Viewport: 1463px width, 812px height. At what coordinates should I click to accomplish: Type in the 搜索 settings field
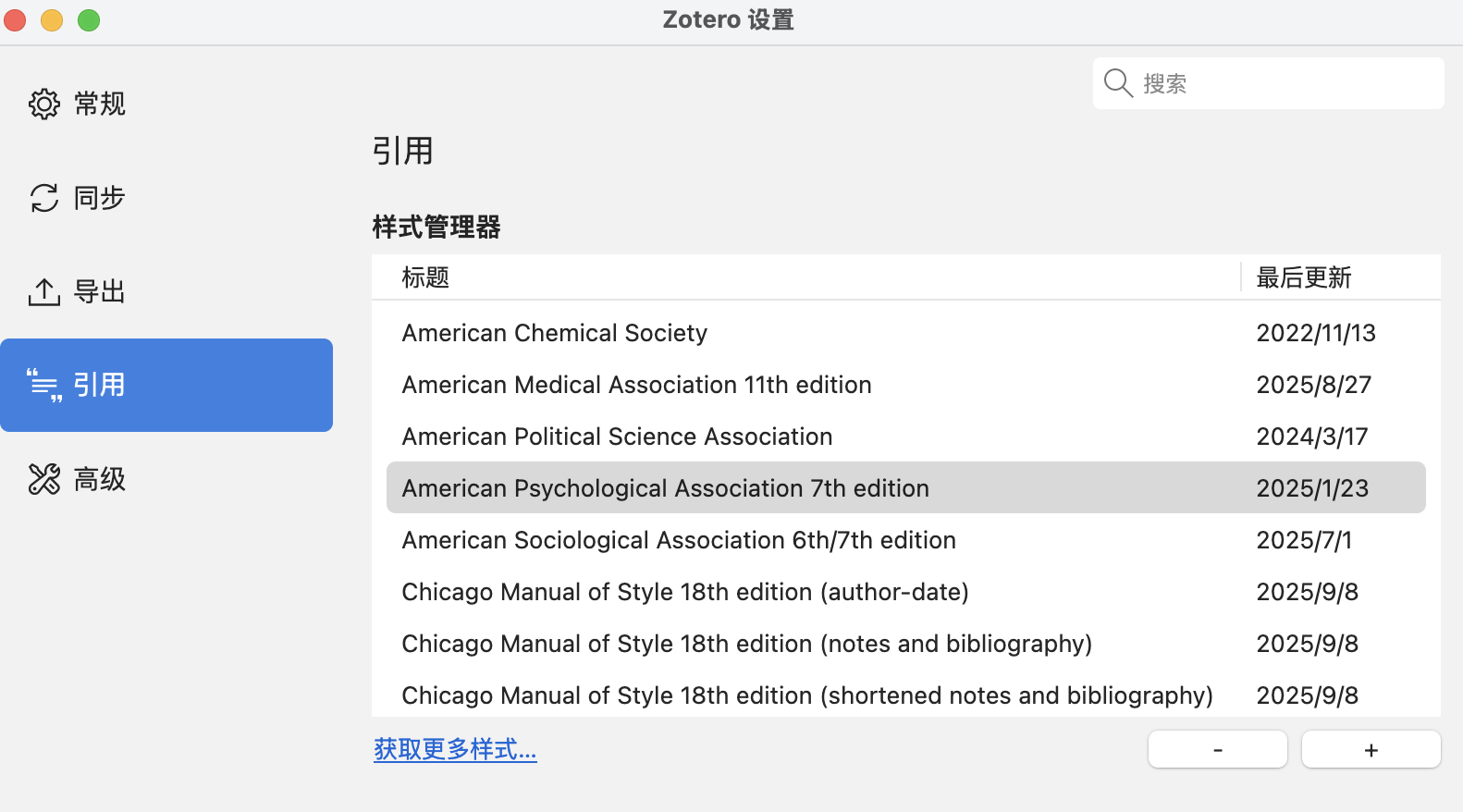(x=1285, y=83)
